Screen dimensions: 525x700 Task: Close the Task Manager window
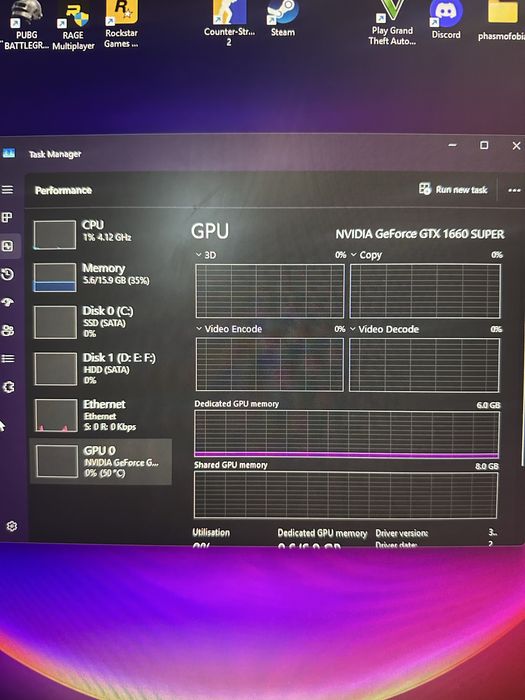pos(516,146)
